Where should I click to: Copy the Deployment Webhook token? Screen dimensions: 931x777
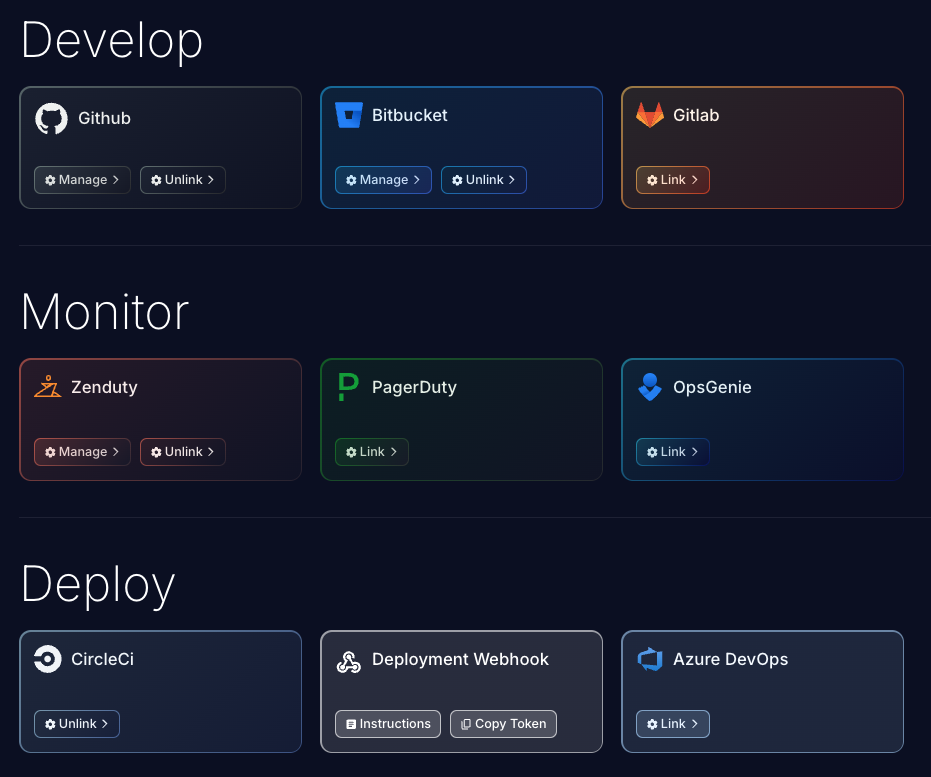[503, 724]
